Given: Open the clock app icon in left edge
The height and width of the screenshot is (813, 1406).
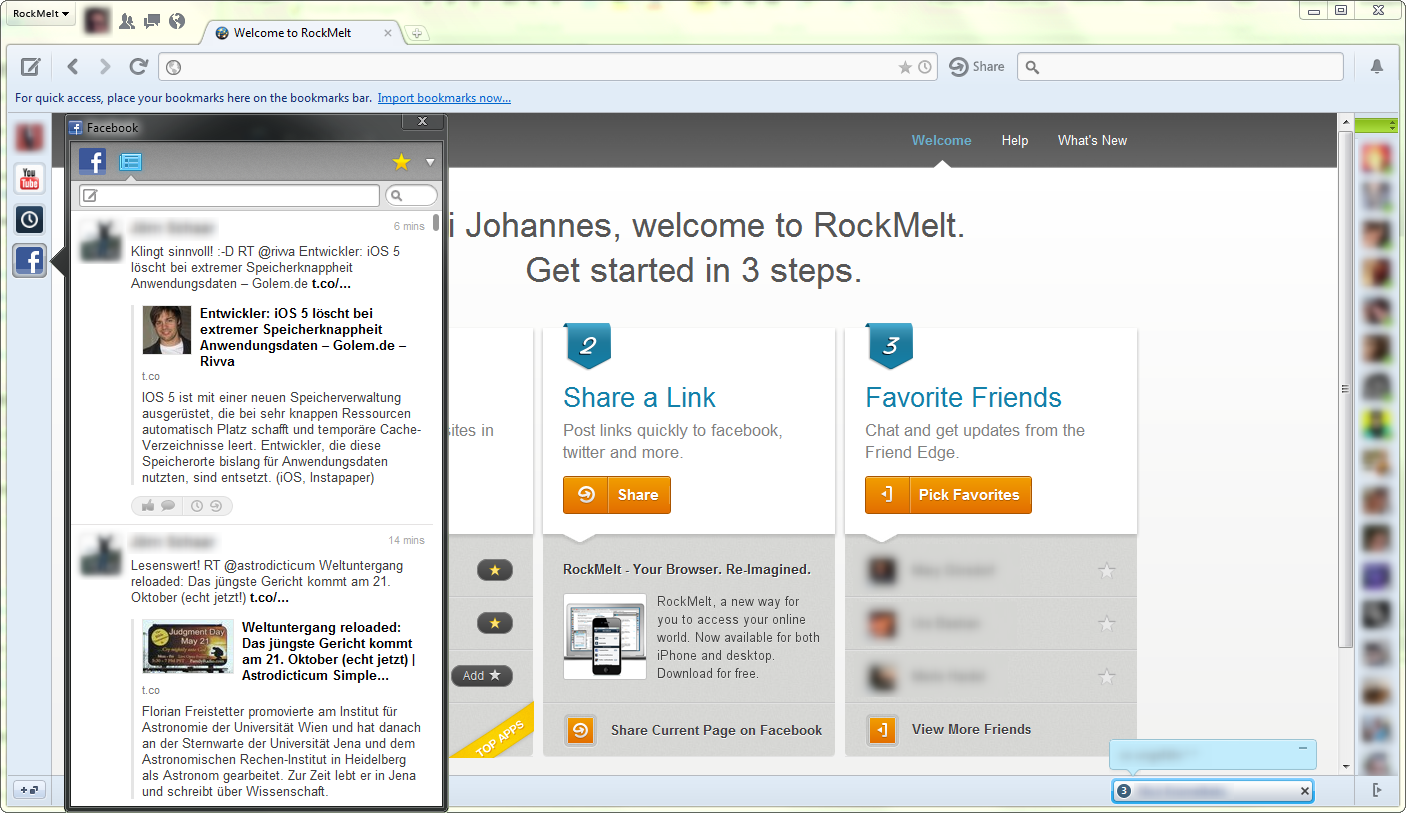Looking at the screenshot, I should click(30, 220).
